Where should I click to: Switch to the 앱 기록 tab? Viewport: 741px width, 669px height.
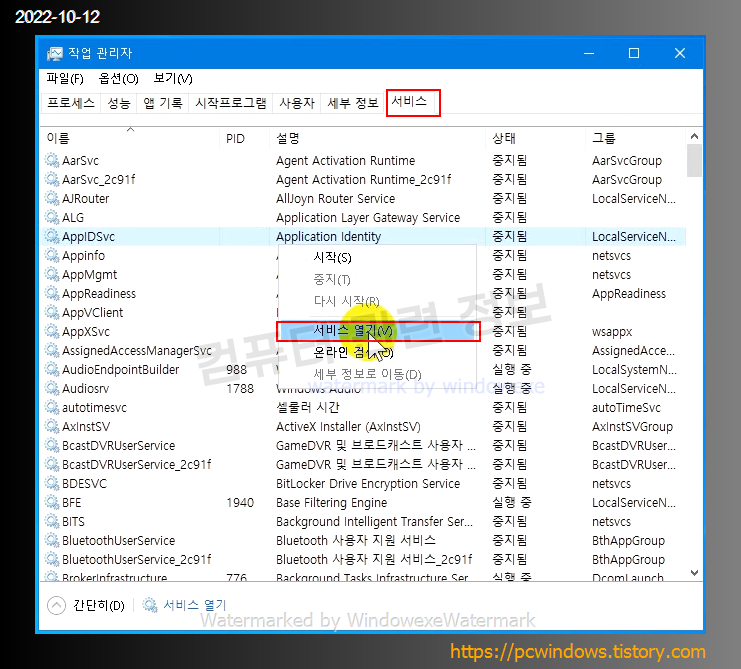[163, 103]
